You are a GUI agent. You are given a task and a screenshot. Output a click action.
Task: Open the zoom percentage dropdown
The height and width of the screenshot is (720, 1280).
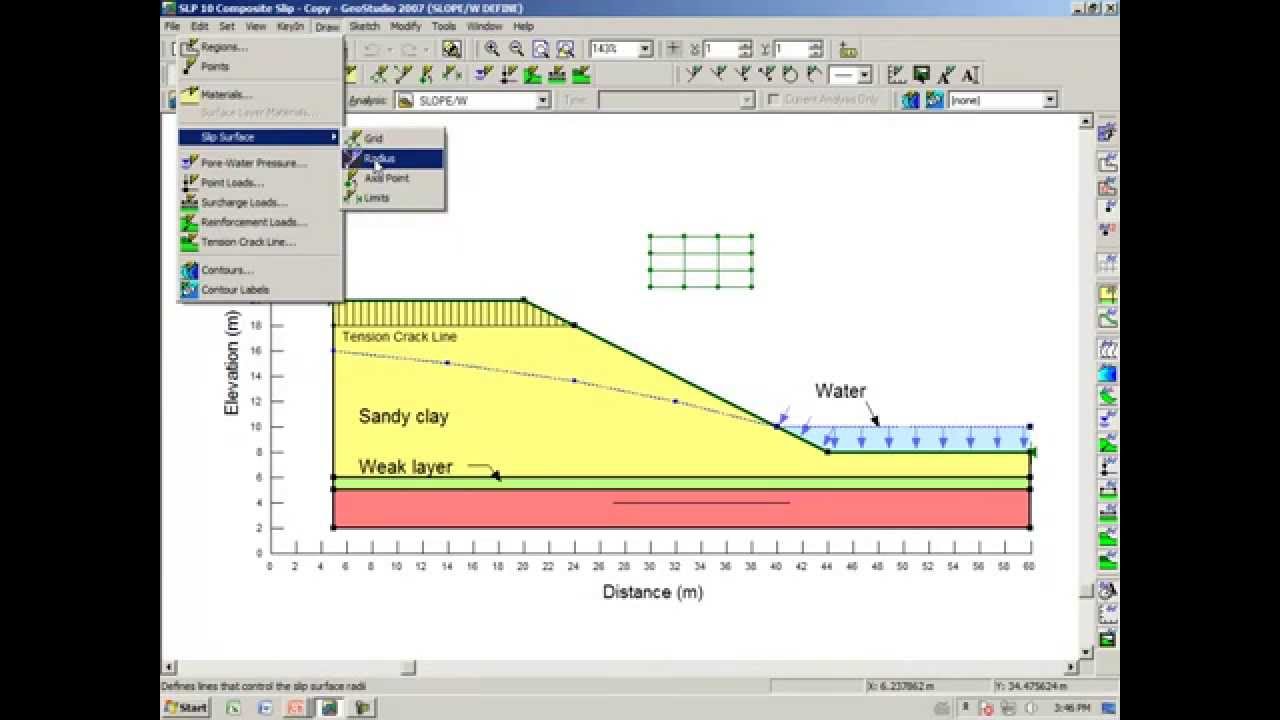pos(645,49)
